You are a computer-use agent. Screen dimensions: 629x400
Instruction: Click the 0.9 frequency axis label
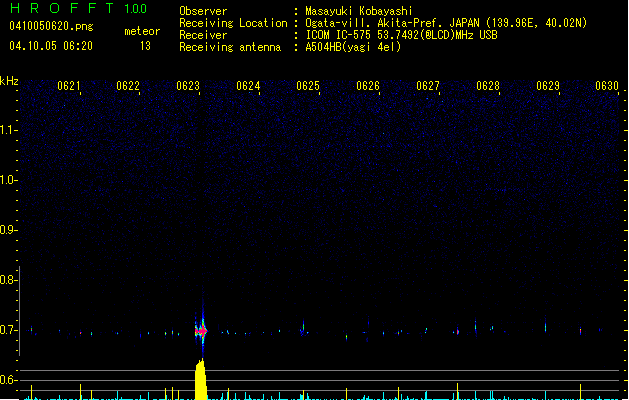click(x=9, y=230)
